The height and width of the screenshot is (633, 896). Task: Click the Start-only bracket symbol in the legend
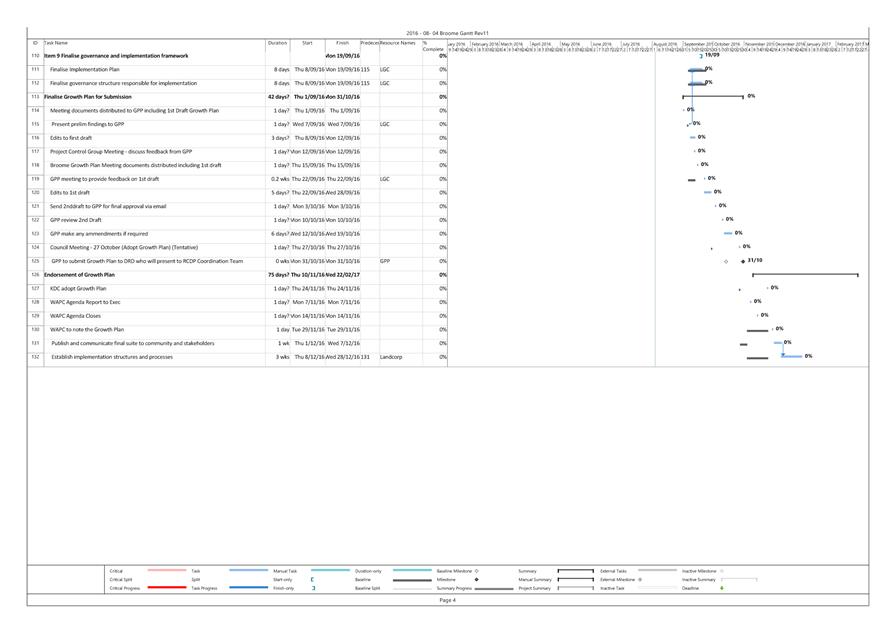pyautogui.click(x=313, y=579)
